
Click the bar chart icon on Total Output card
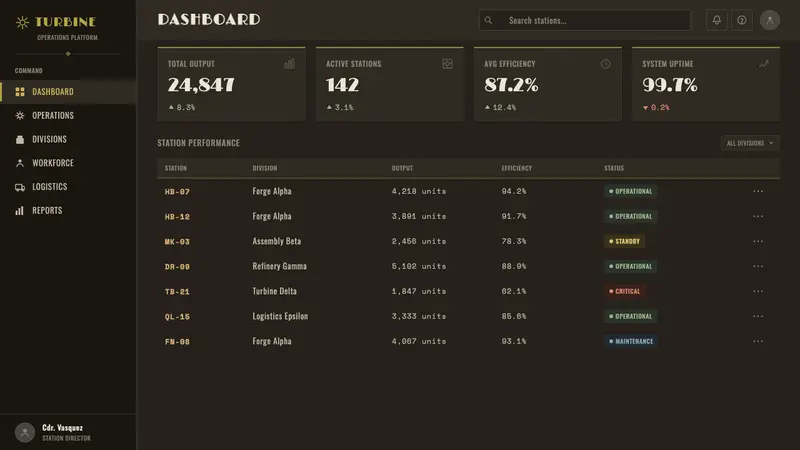[289, 64]
